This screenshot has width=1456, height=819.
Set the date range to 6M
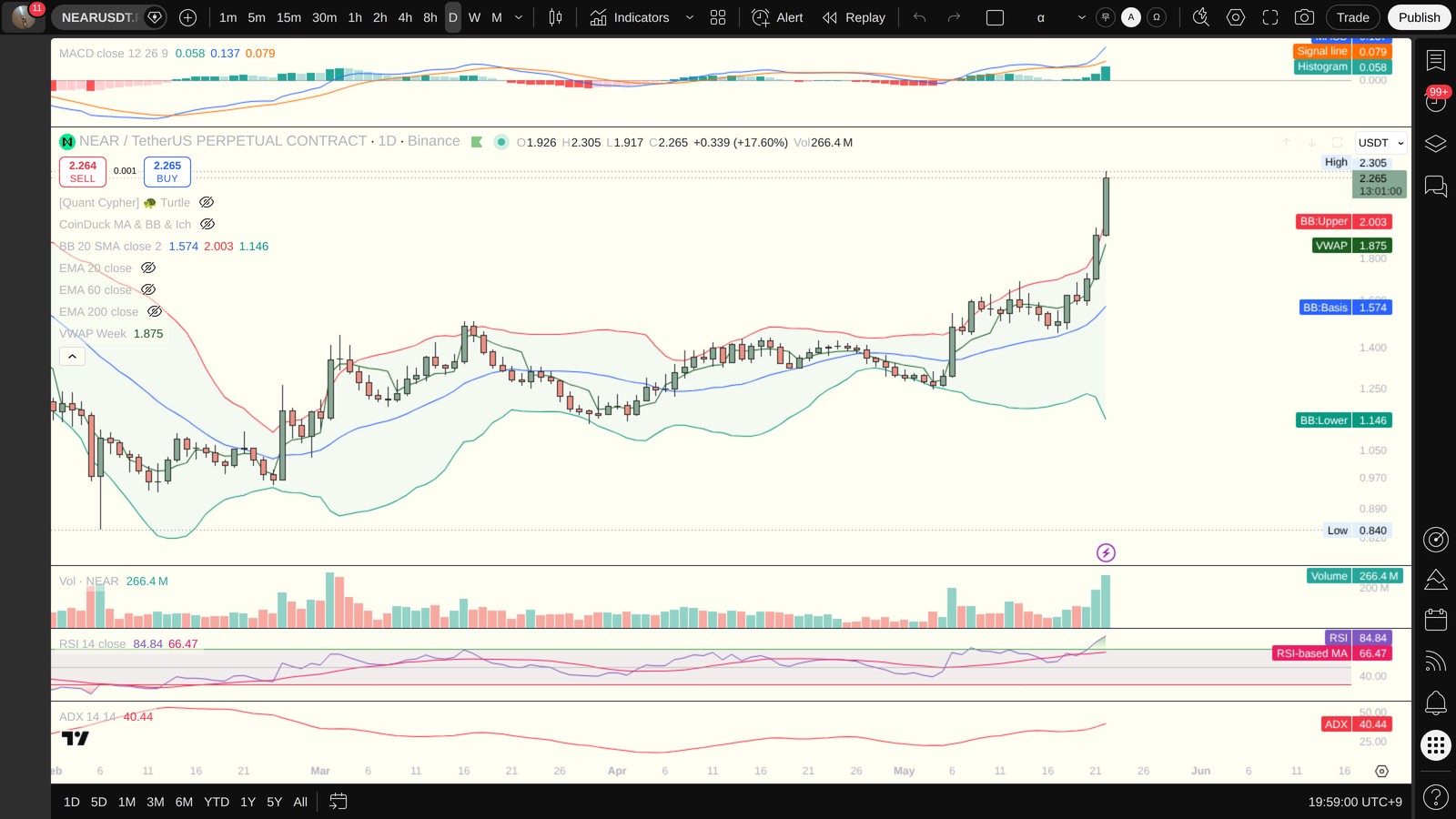tap(184, 802)
